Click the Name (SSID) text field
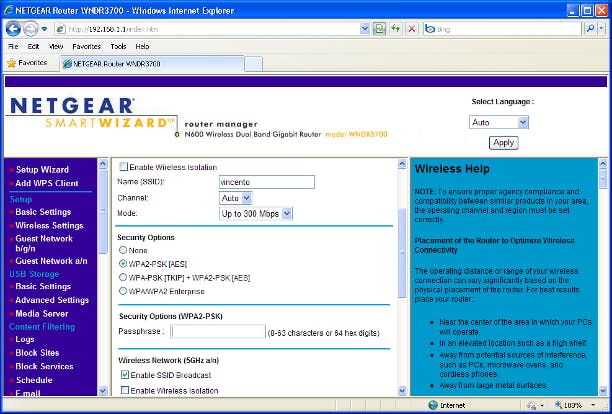The height and width of the screenshot is (414, 612). (x=267, y=182)
